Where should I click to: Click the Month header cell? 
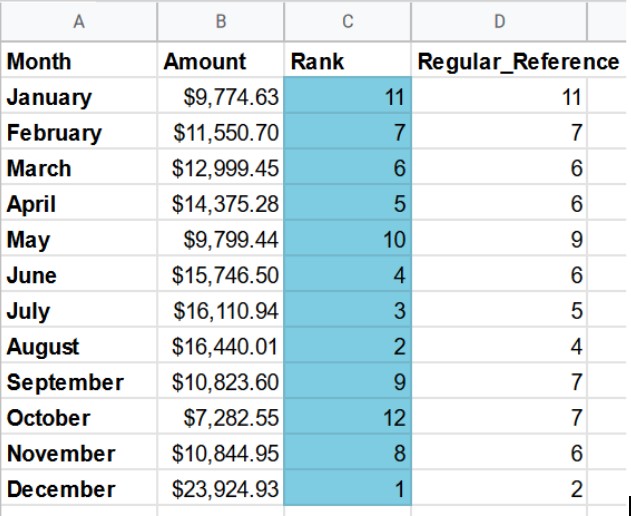78,62
